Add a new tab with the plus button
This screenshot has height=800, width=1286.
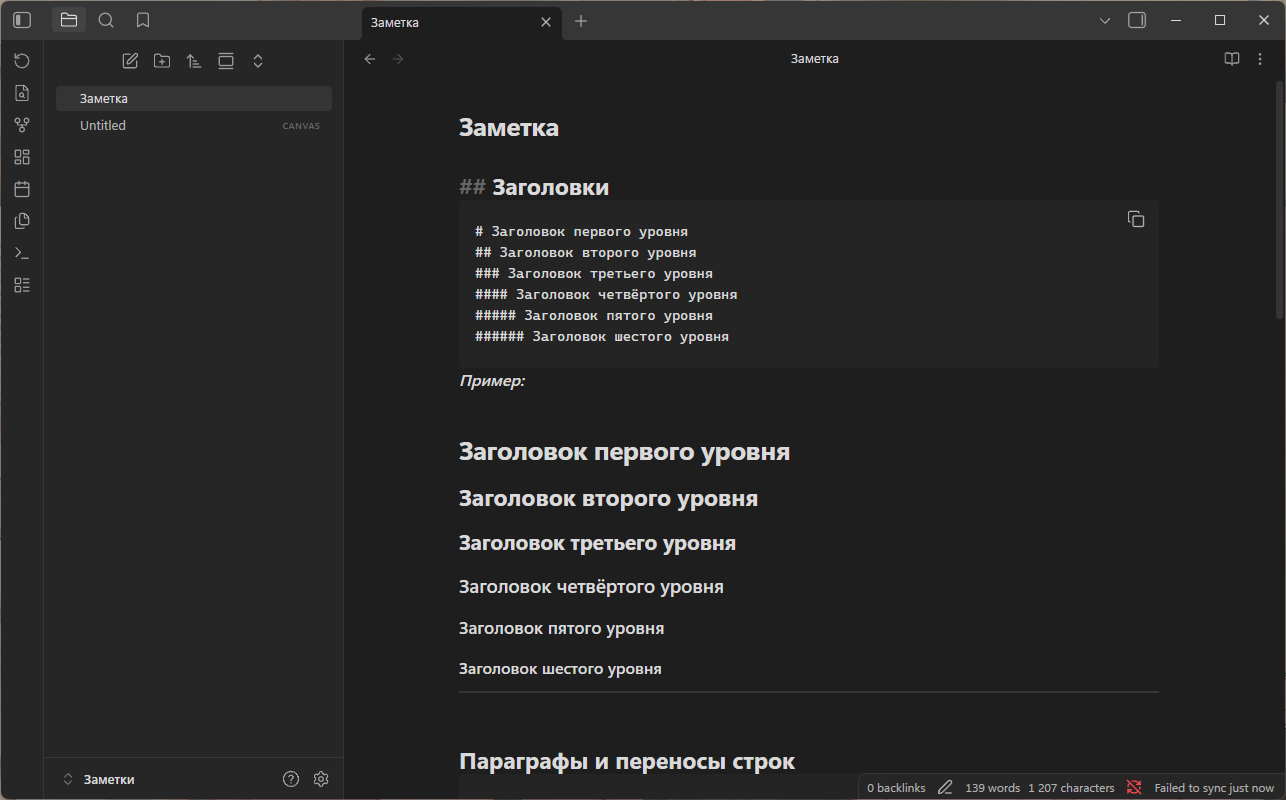(x=581, y=21)
